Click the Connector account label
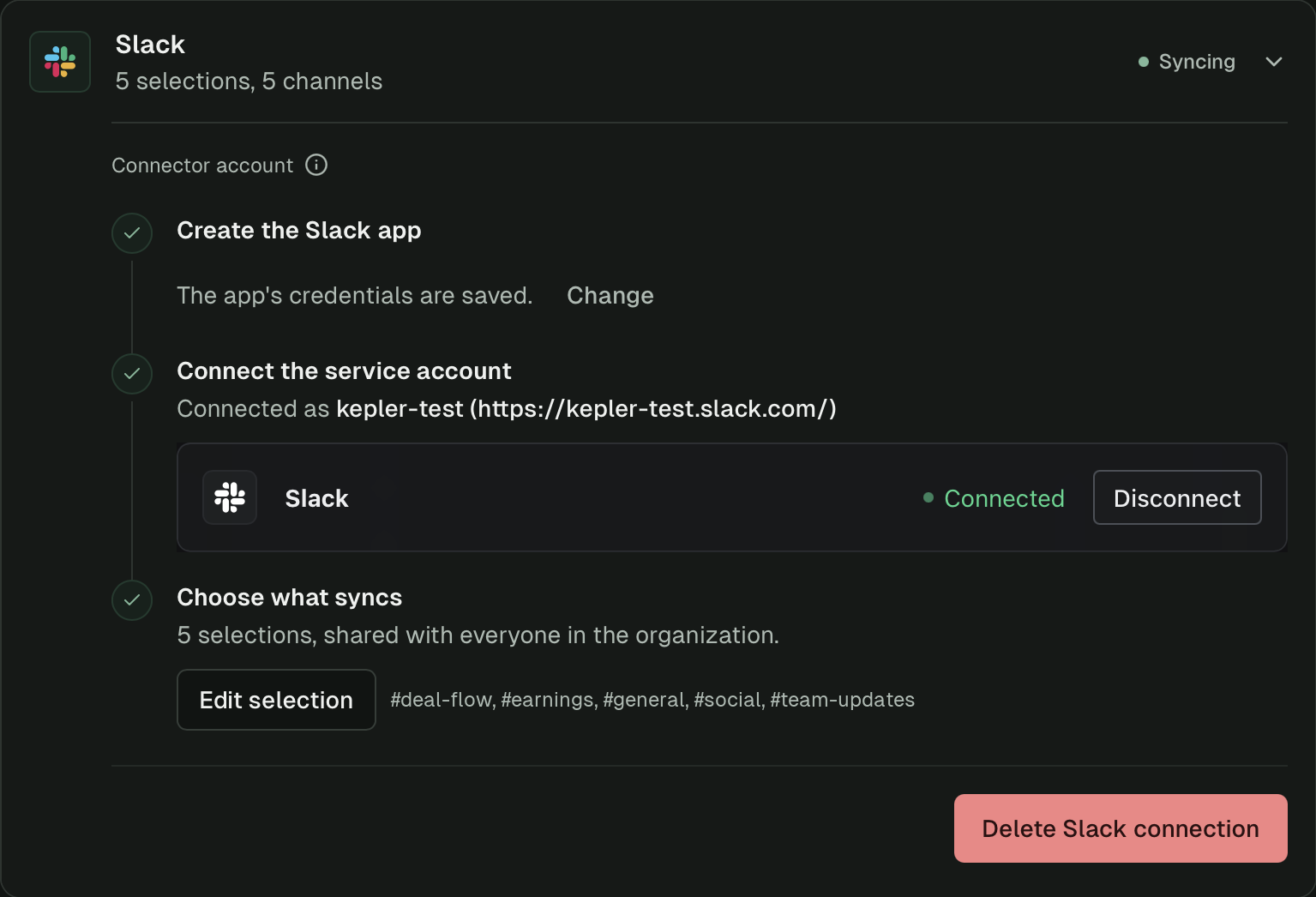Screen dimensions: 1316x897 click(202, 166)
